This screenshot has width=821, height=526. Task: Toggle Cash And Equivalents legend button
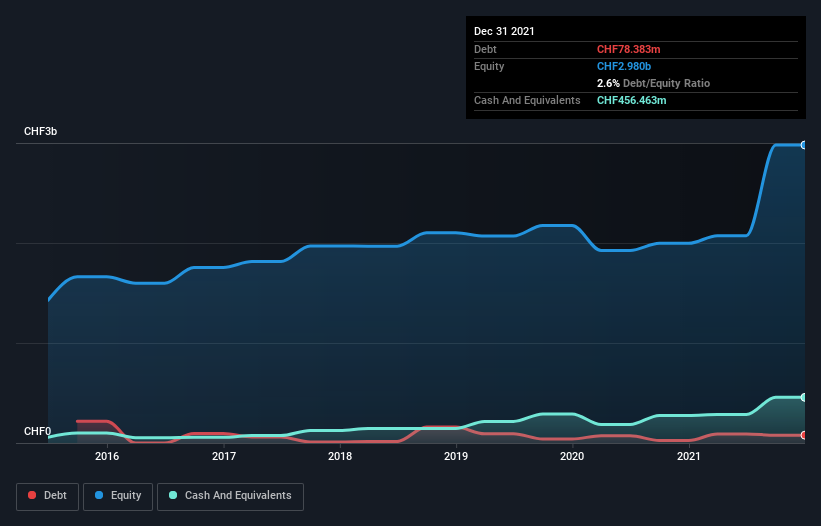point(230,496)
